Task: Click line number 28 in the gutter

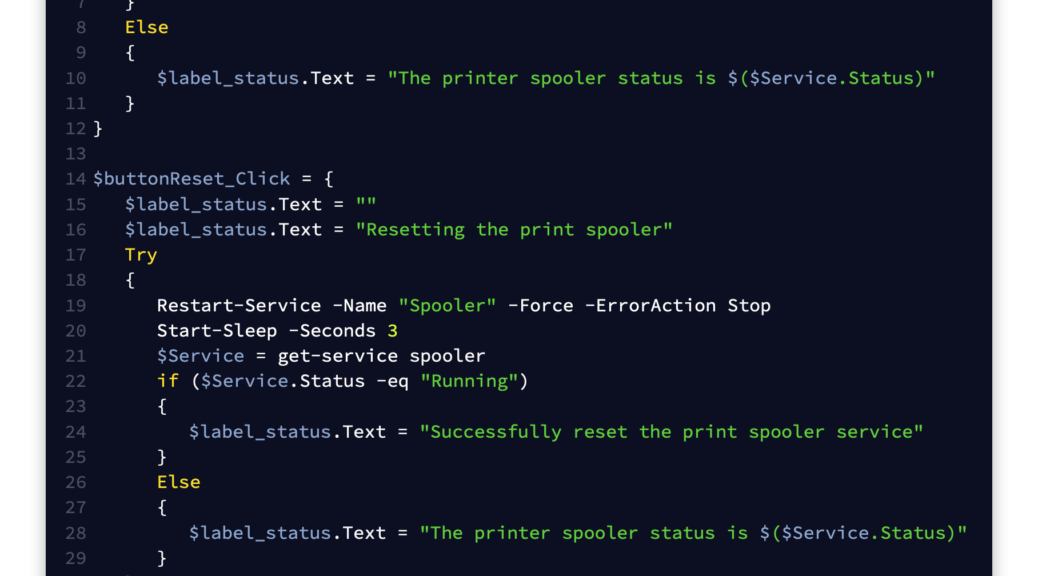Action: pos(75,533)
